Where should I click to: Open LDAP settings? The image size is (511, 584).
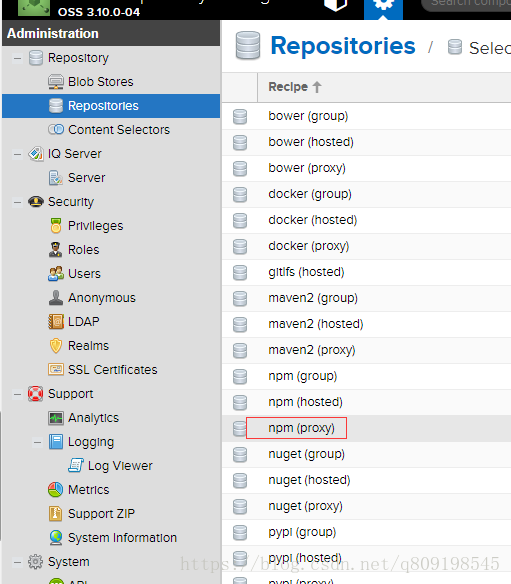pos(83,321)
